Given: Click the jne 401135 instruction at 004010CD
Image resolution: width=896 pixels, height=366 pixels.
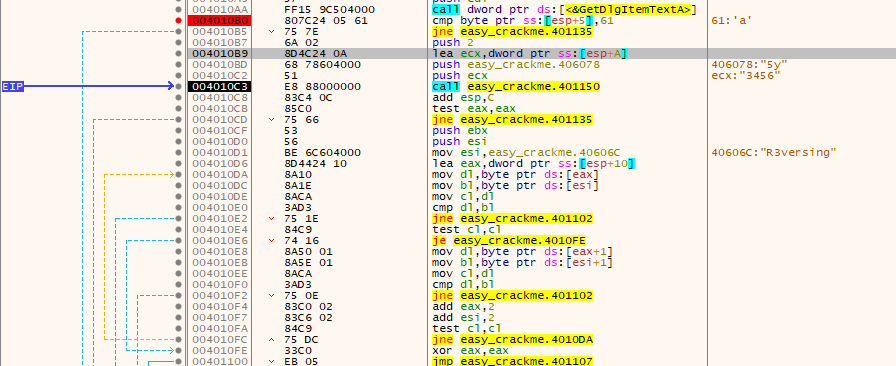Looking at the screenshot, I should tap(513, 120).
